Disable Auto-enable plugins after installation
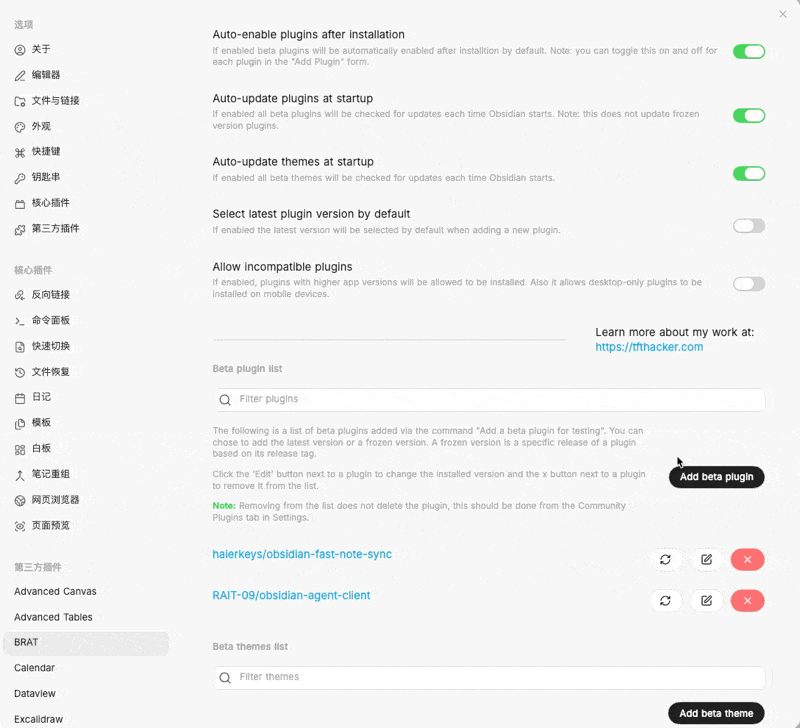The height and width of the screenshot is (728, 800). [x=749, y=51]
